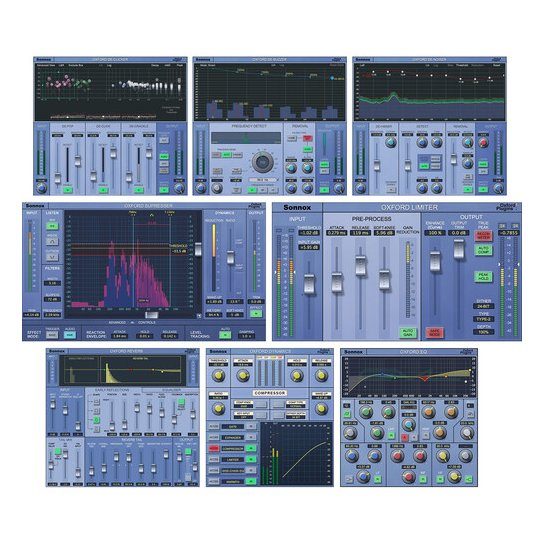The height and width of the screenshot is (544, 544).
Task: Select Trigger effect mode in SuprEsser
Action: (x=52, y=335)
